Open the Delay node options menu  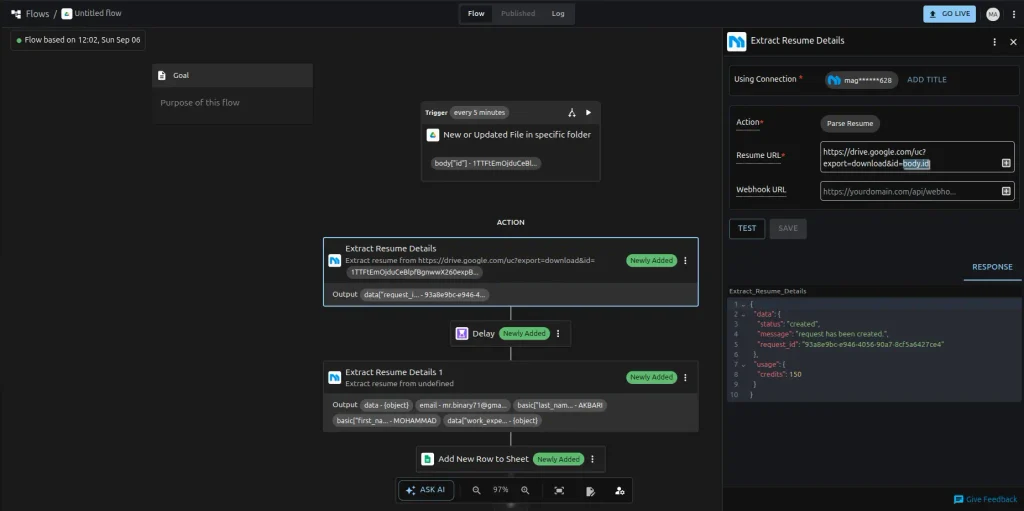[x=558, y=333]
